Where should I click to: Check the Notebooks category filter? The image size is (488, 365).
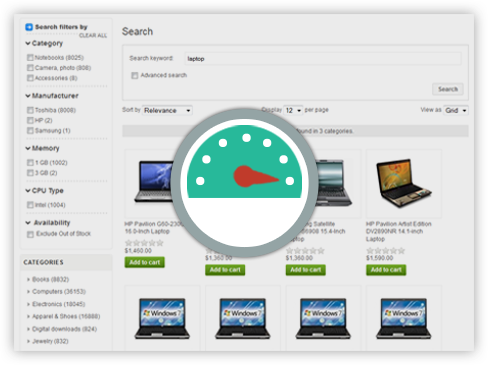coord(30,58)
